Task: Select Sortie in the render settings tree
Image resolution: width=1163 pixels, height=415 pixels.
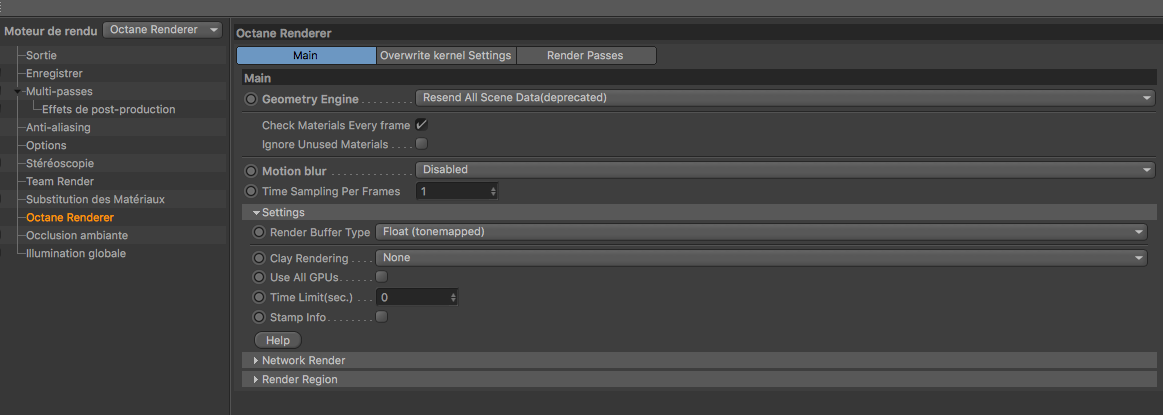Action: click(42, 56)
